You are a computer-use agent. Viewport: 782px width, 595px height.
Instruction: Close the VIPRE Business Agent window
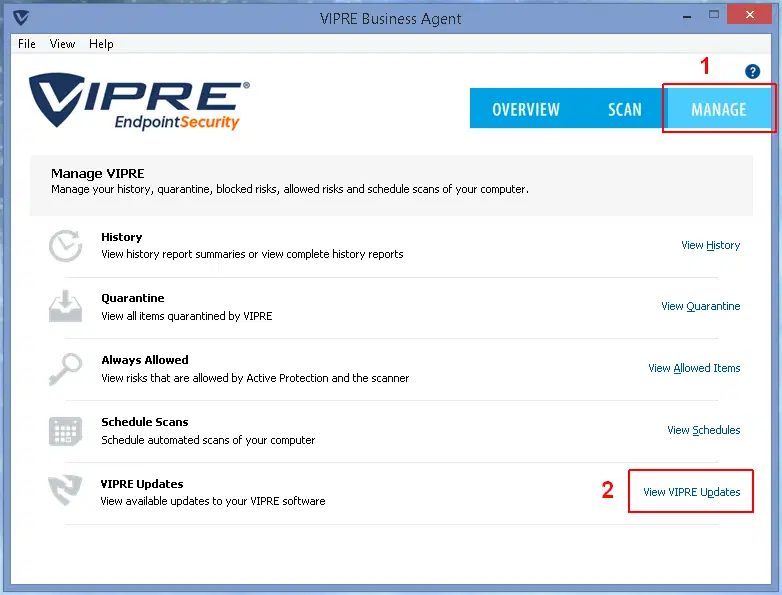pyautogui.click(x=750, y=14)
